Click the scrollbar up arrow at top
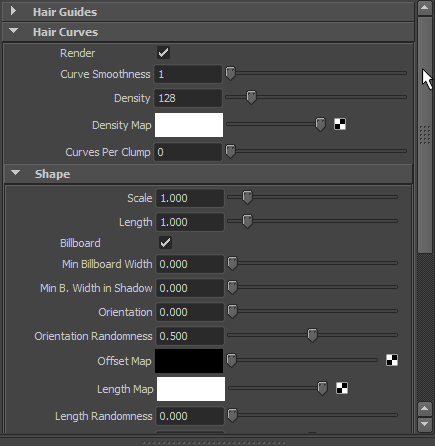 click(425, 8)
